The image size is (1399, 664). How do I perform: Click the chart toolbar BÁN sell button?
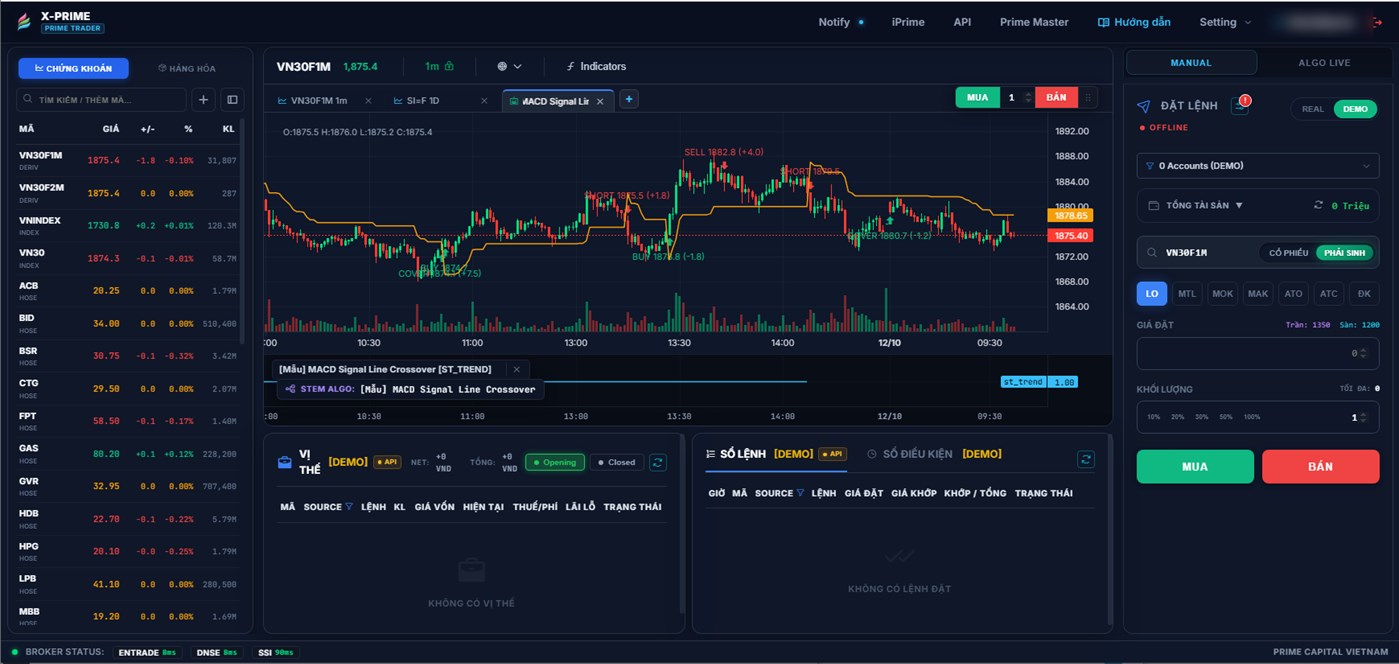pyautogui.click(x=1056, y=97)
